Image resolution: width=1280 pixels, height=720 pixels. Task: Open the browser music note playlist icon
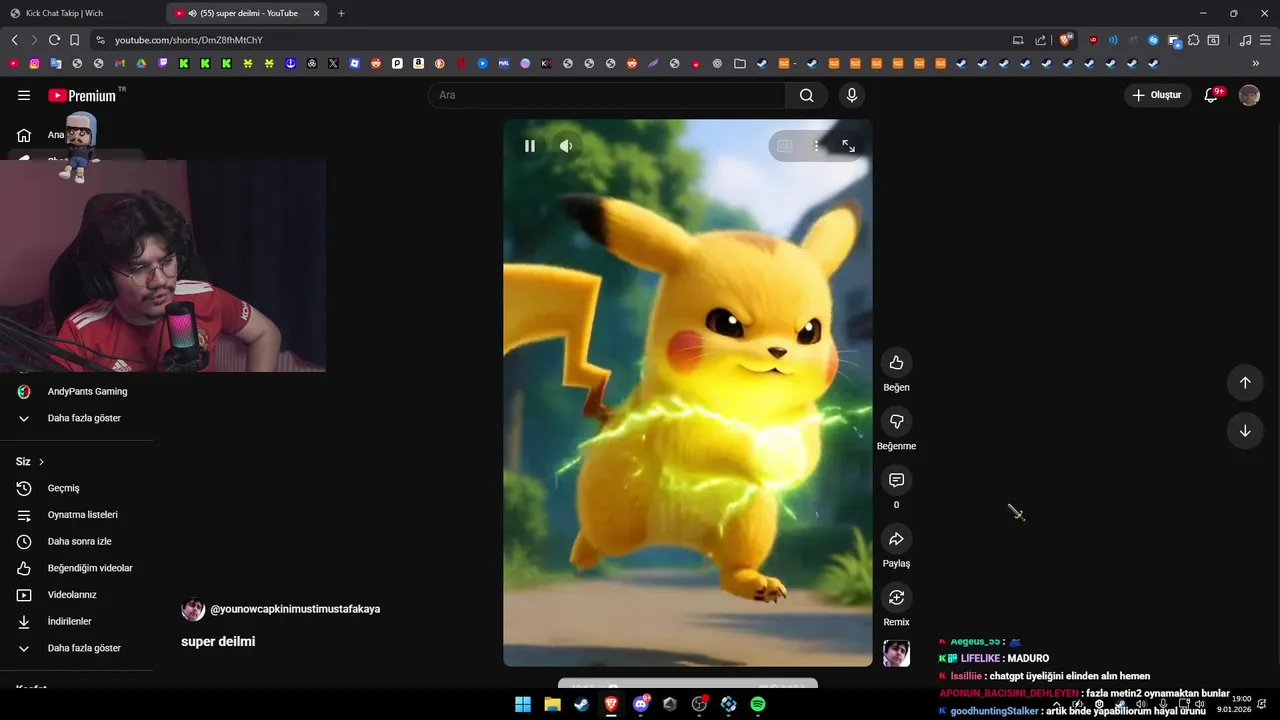[1245, 40]
